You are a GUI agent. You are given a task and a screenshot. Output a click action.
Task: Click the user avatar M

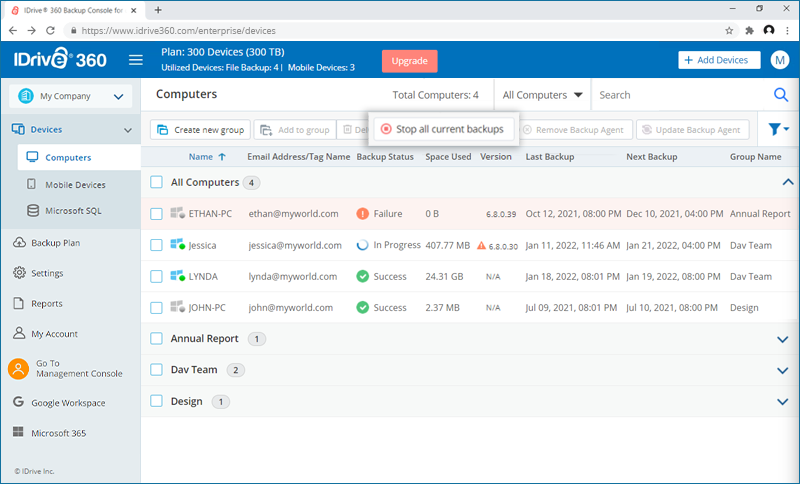tap(780, 60)
